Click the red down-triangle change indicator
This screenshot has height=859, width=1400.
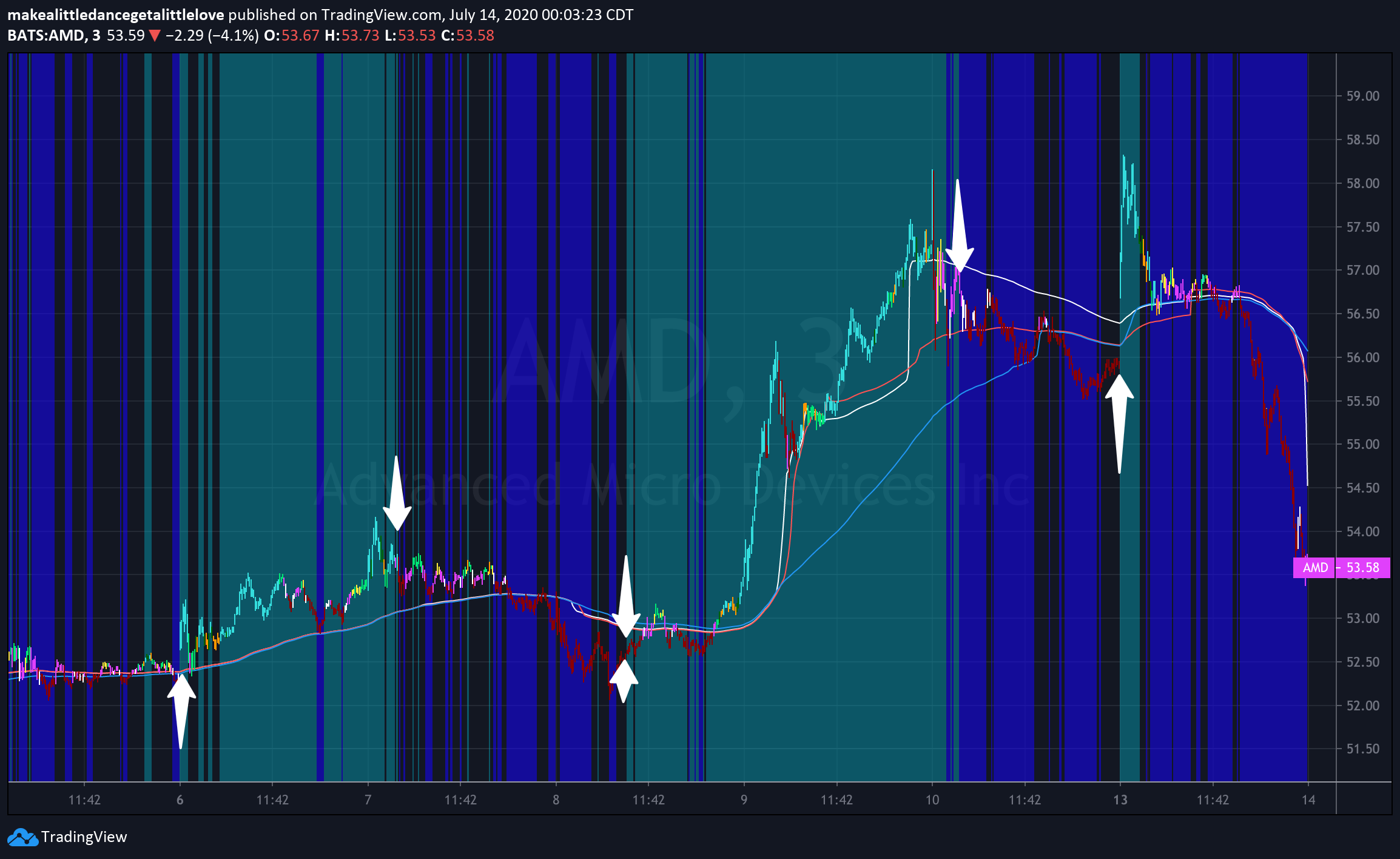155,36
